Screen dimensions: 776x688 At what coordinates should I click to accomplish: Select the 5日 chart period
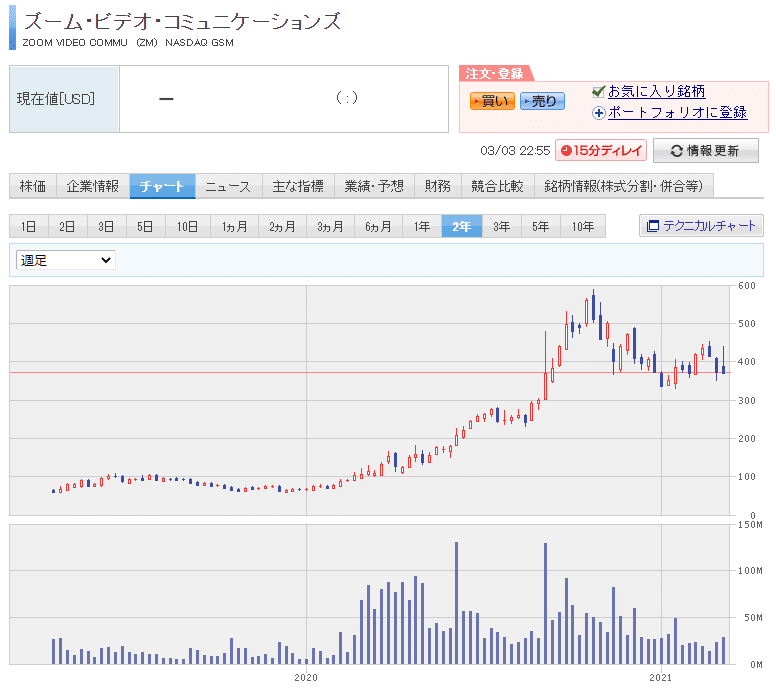pos(146,226)
